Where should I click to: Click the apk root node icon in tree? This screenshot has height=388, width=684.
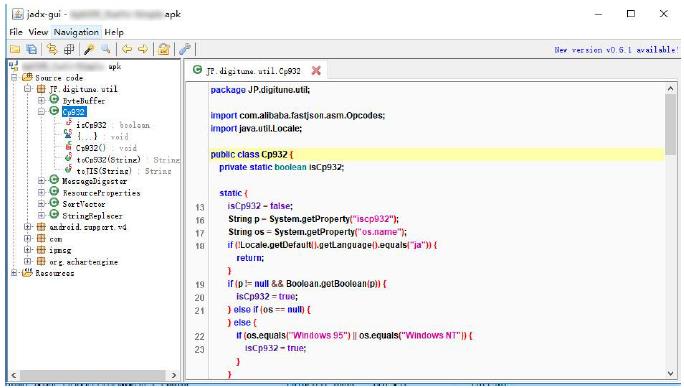14,66
